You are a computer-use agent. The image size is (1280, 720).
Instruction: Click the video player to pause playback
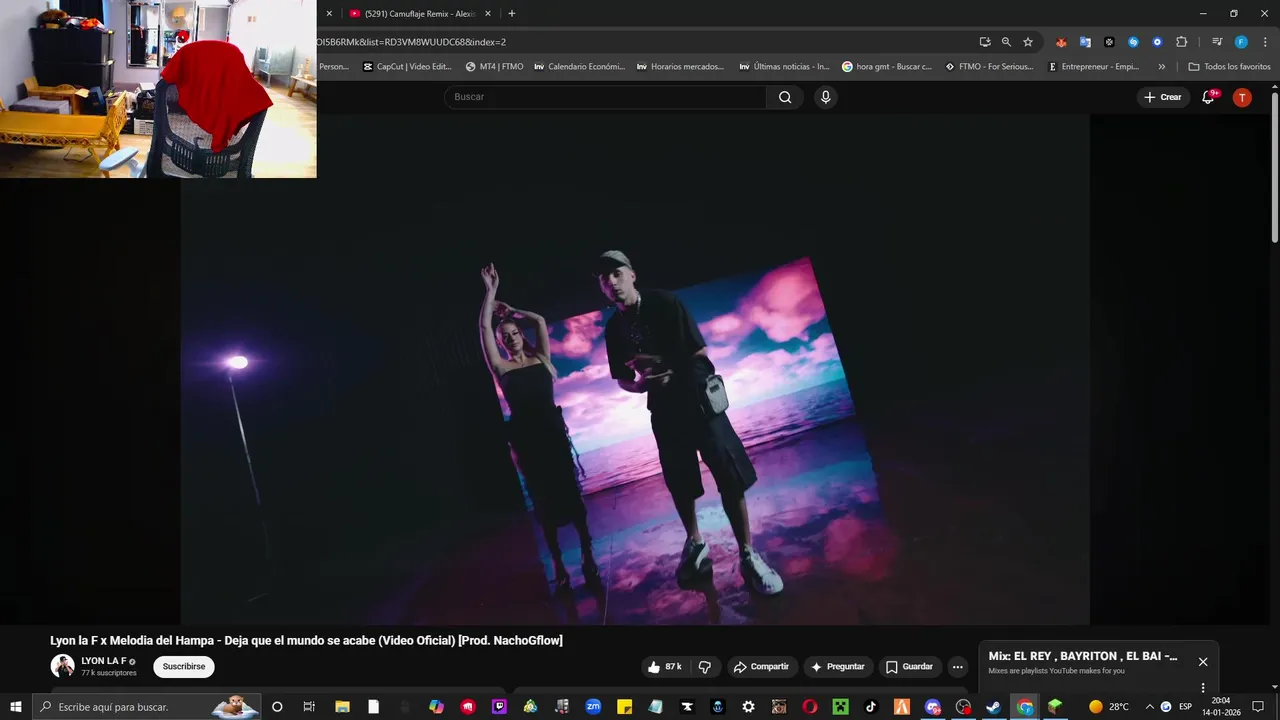[635, 370]
